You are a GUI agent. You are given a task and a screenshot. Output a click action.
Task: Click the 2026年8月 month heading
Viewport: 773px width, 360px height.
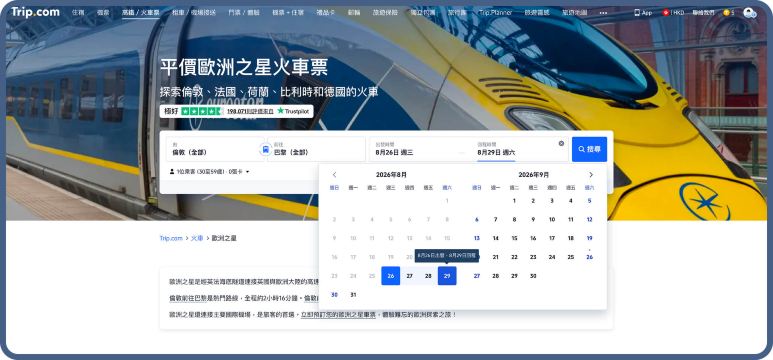(x=391, y=175)
